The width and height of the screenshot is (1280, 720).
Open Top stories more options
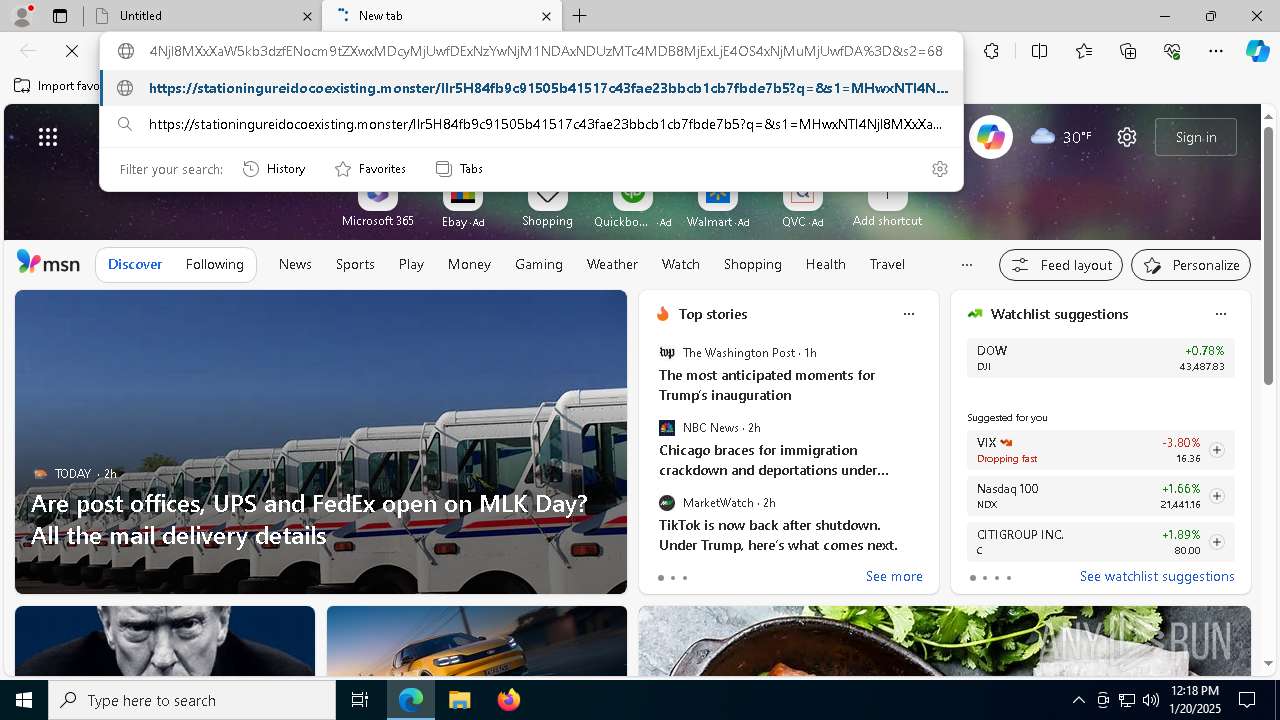[909, 314]
